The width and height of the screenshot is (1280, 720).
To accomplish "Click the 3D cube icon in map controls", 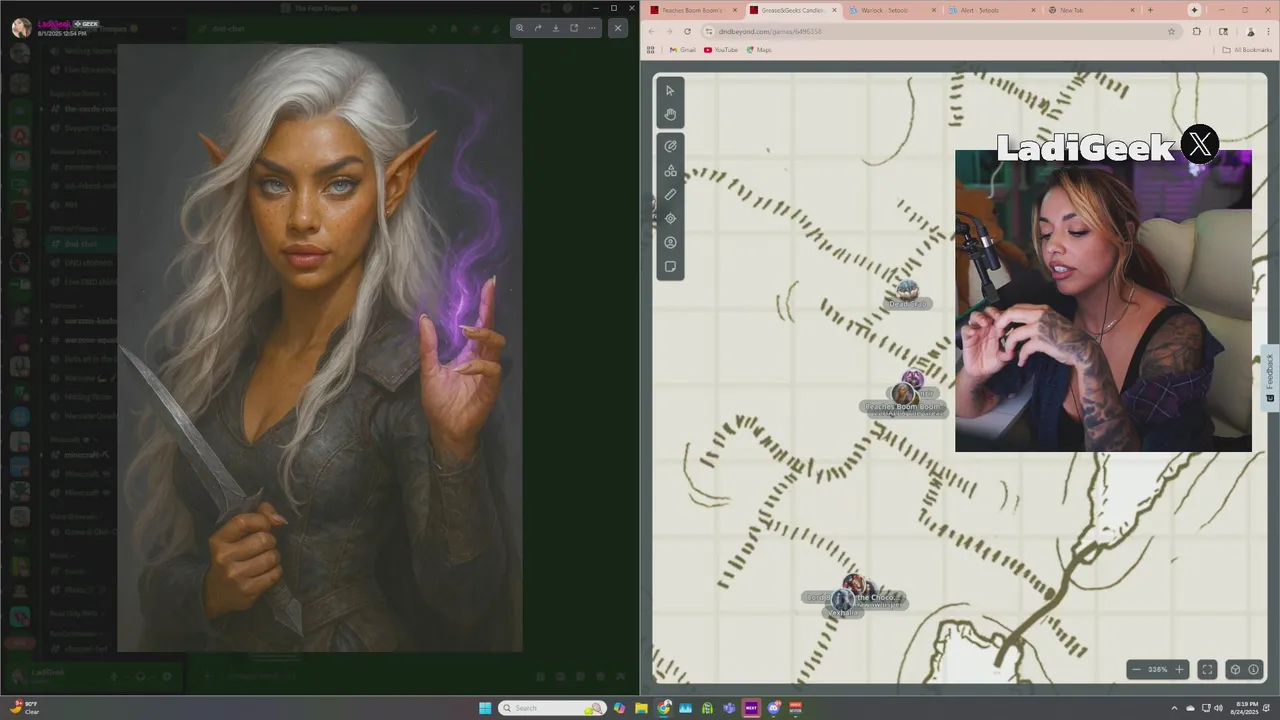I will pyautogui.click(x=1235, y=669).
